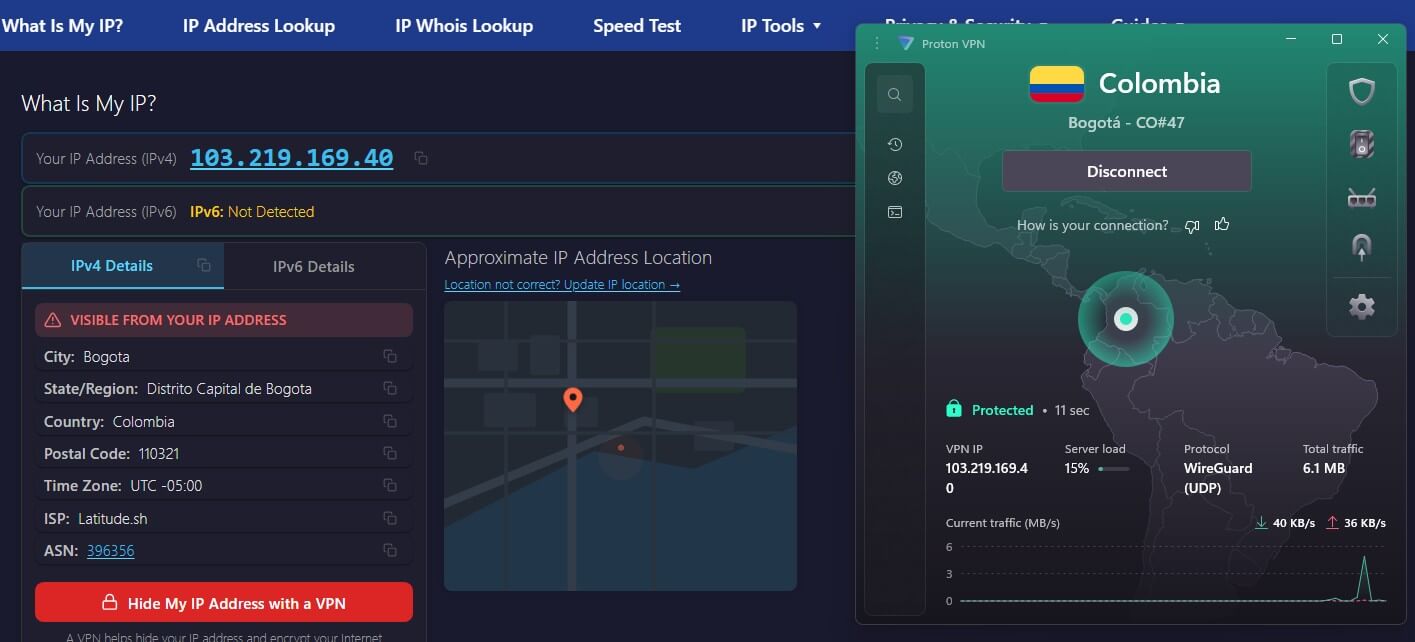Viewport: 1415px width, 642px height.
Task: Click the Colombia flag in Proton VPN
Action: click(1056, 84)
